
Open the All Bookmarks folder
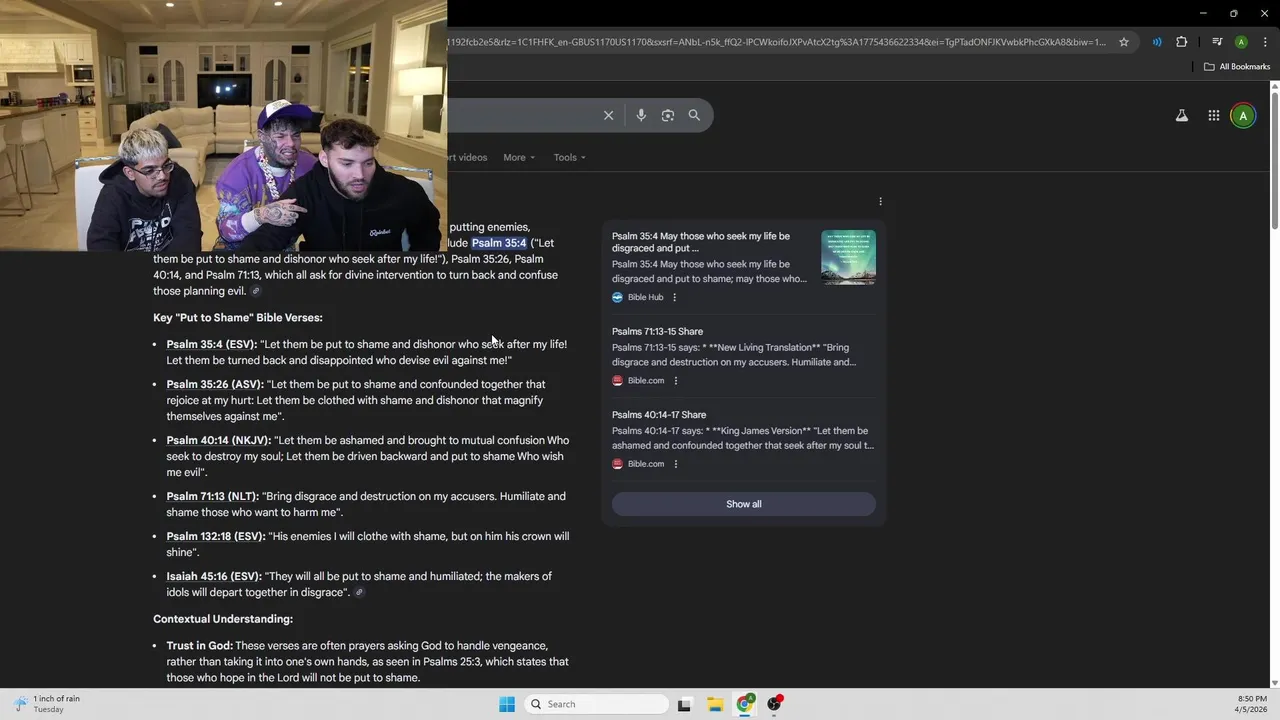pos(1237,67)
